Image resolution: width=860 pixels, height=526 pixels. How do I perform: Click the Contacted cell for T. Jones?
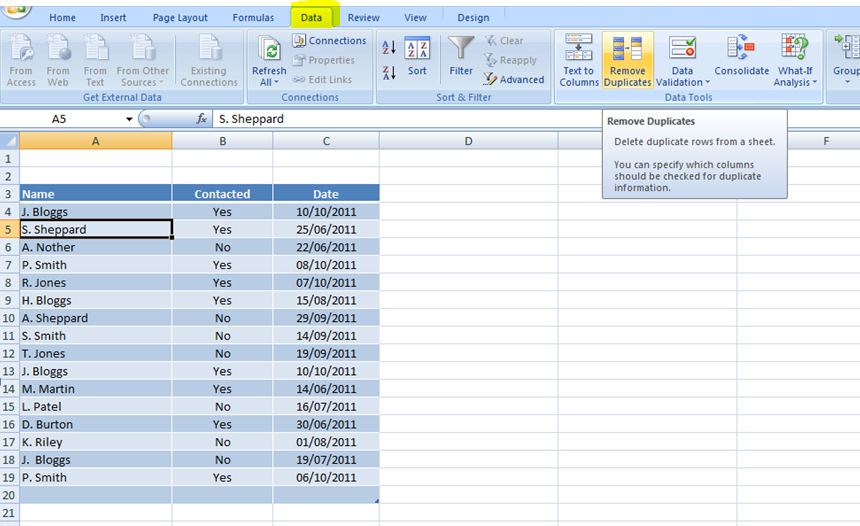(x=222, y=354)
